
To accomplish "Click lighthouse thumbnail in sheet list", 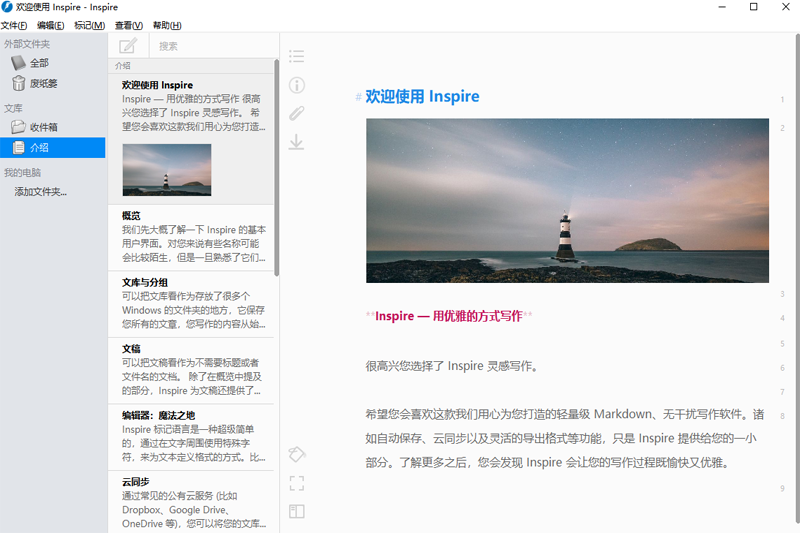I will pyautogui.click(x=166, y=169).
